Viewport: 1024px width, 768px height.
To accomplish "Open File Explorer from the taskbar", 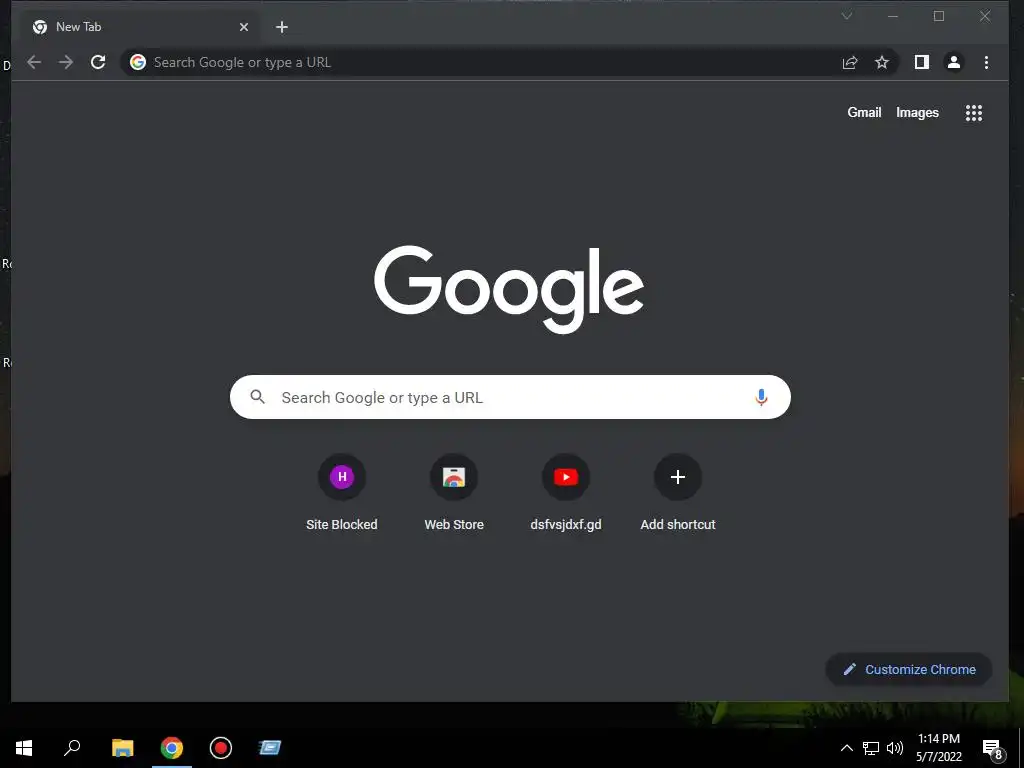I will (122, 748).
